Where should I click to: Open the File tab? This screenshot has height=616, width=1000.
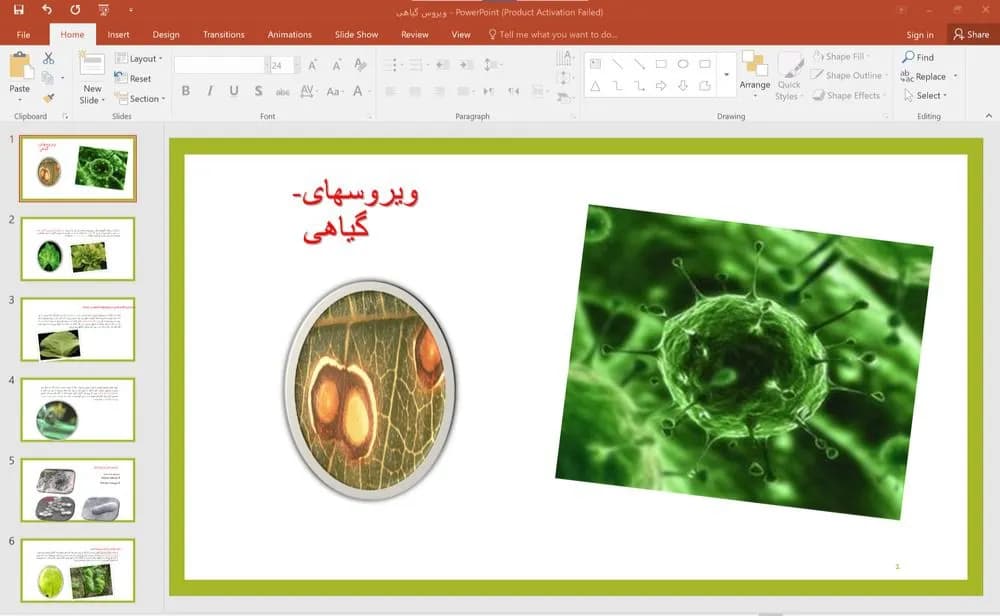24,34
